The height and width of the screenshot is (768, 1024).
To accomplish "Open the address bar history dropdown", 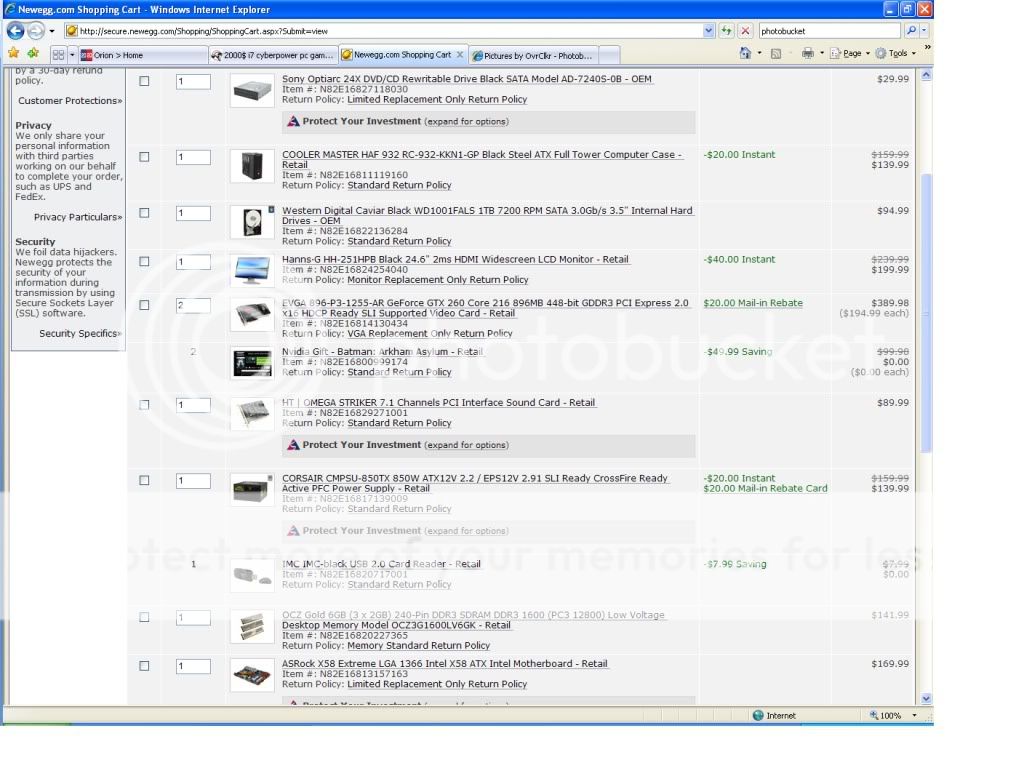I will [709, 31].
